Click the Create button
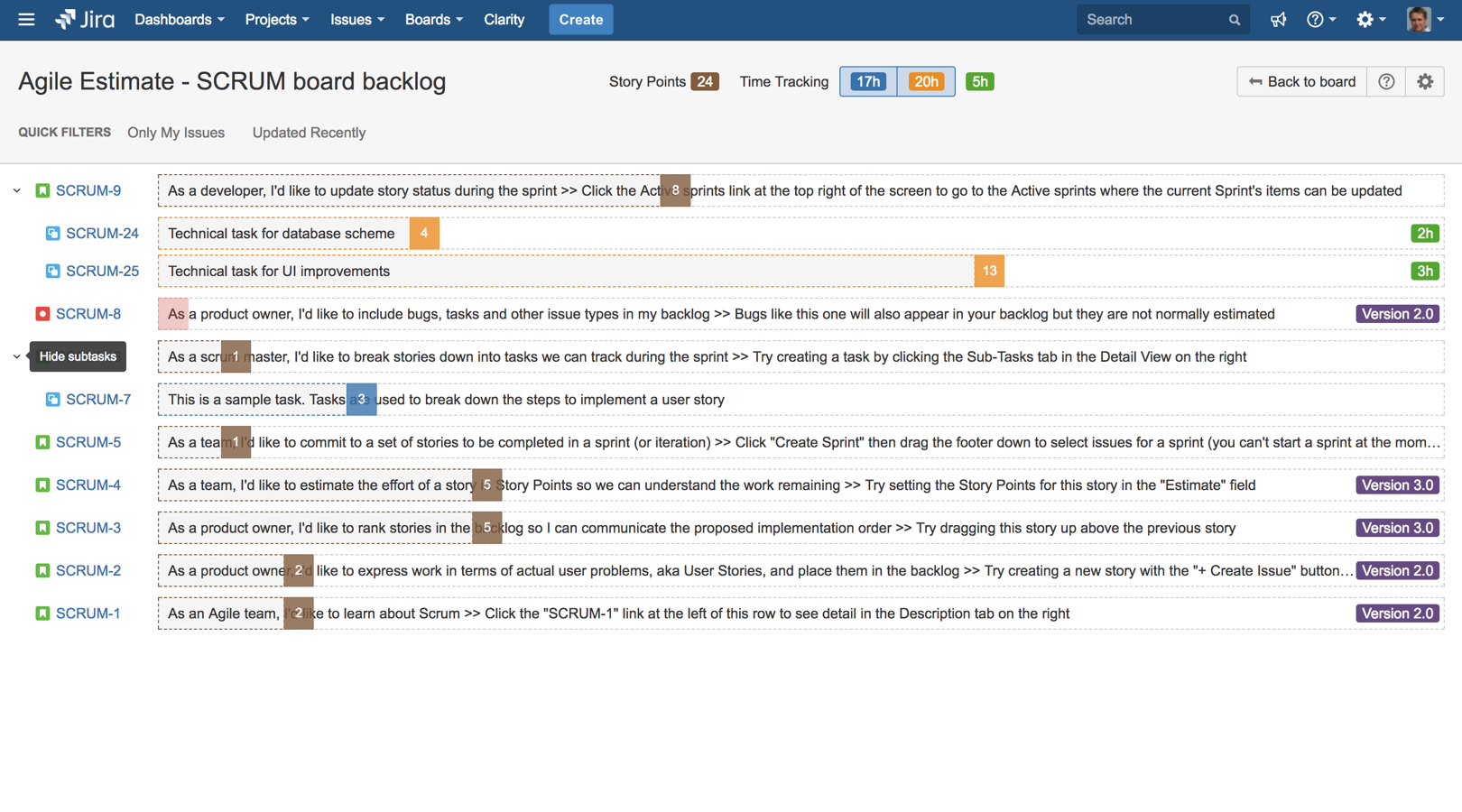 [x=580, y=20]
